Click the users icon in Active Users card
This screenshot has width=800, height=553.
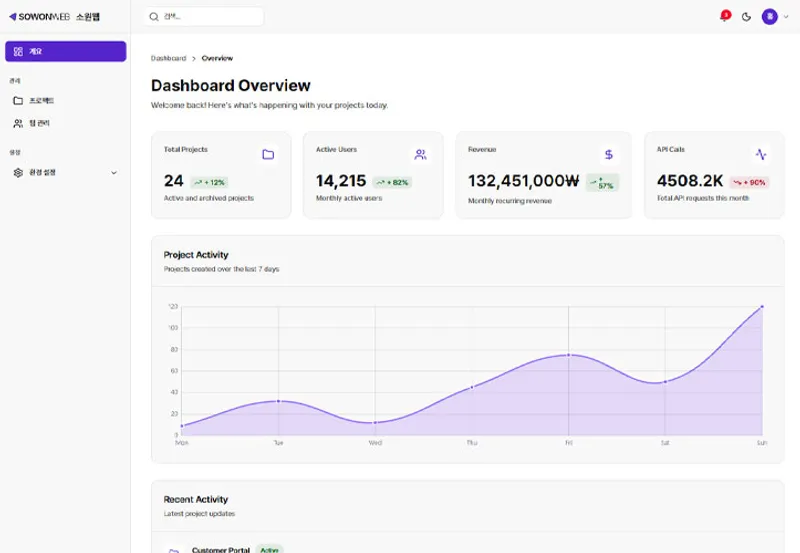point(420,154)
